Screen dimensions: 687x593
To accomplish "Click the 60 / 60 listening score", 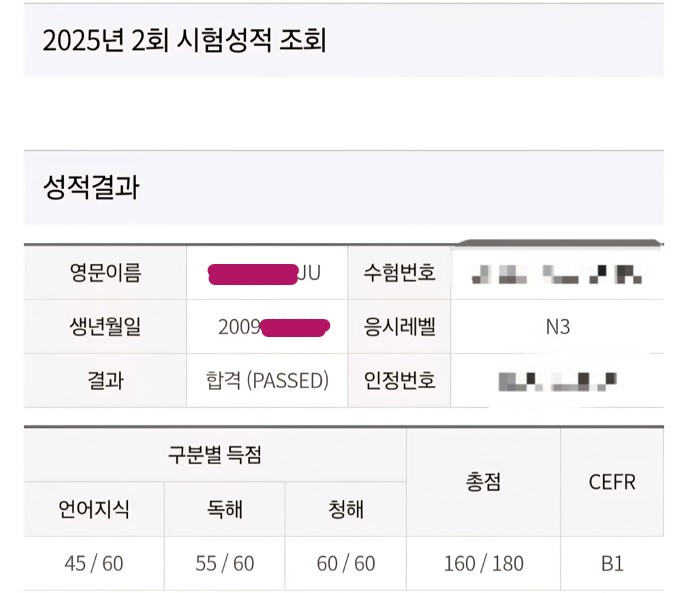I will point(346,563).
